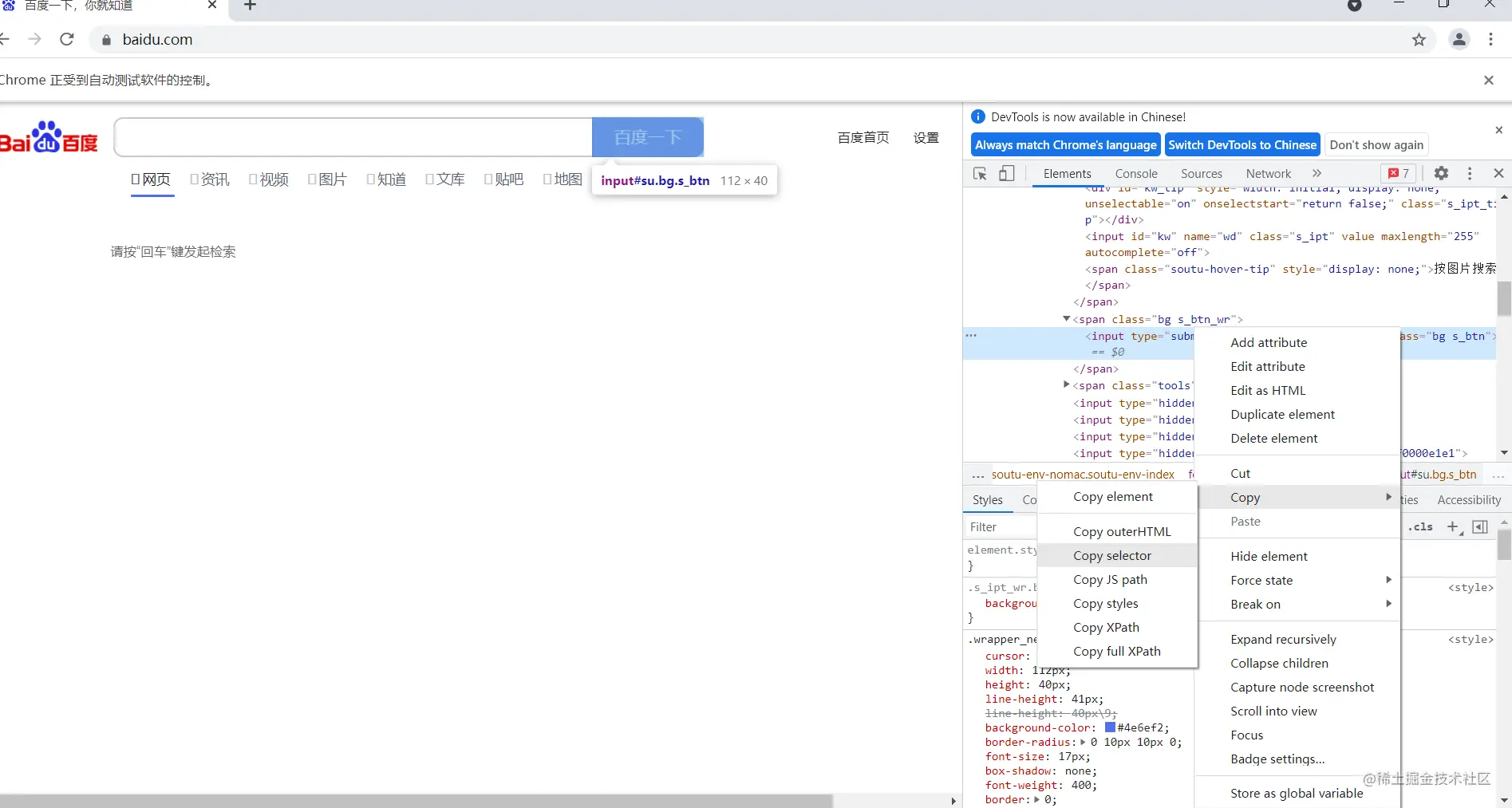Add new style rule plus icon
Image resolution: width=1512 pixels, height=808 pixels.
point(1453,526)
